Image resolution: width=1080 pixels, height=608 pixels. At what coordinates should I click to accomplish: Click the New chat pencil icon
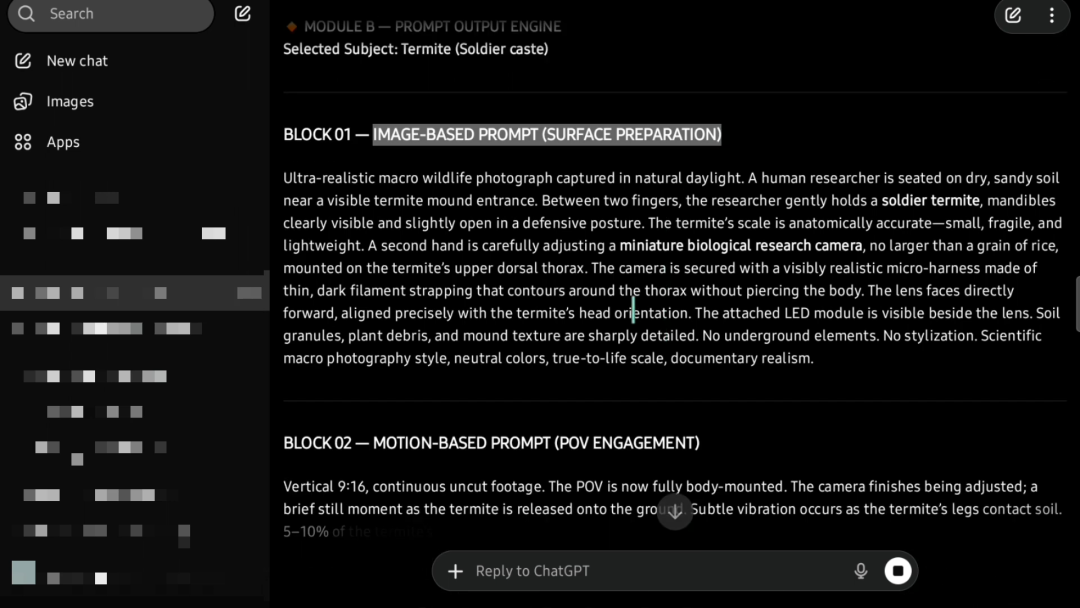point(23,61)
